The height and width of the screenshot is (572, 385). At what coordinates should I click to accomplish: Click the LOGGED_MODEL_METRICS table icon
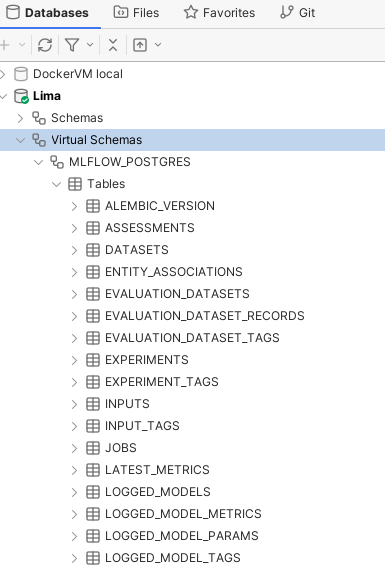click(x=93, y=514)
